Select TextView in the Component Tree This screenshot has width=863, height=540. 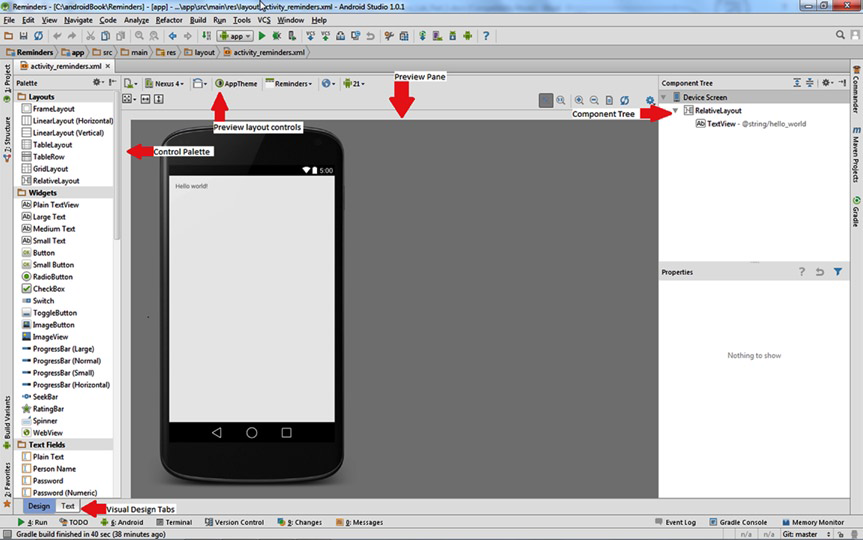(x=721, y=124)
